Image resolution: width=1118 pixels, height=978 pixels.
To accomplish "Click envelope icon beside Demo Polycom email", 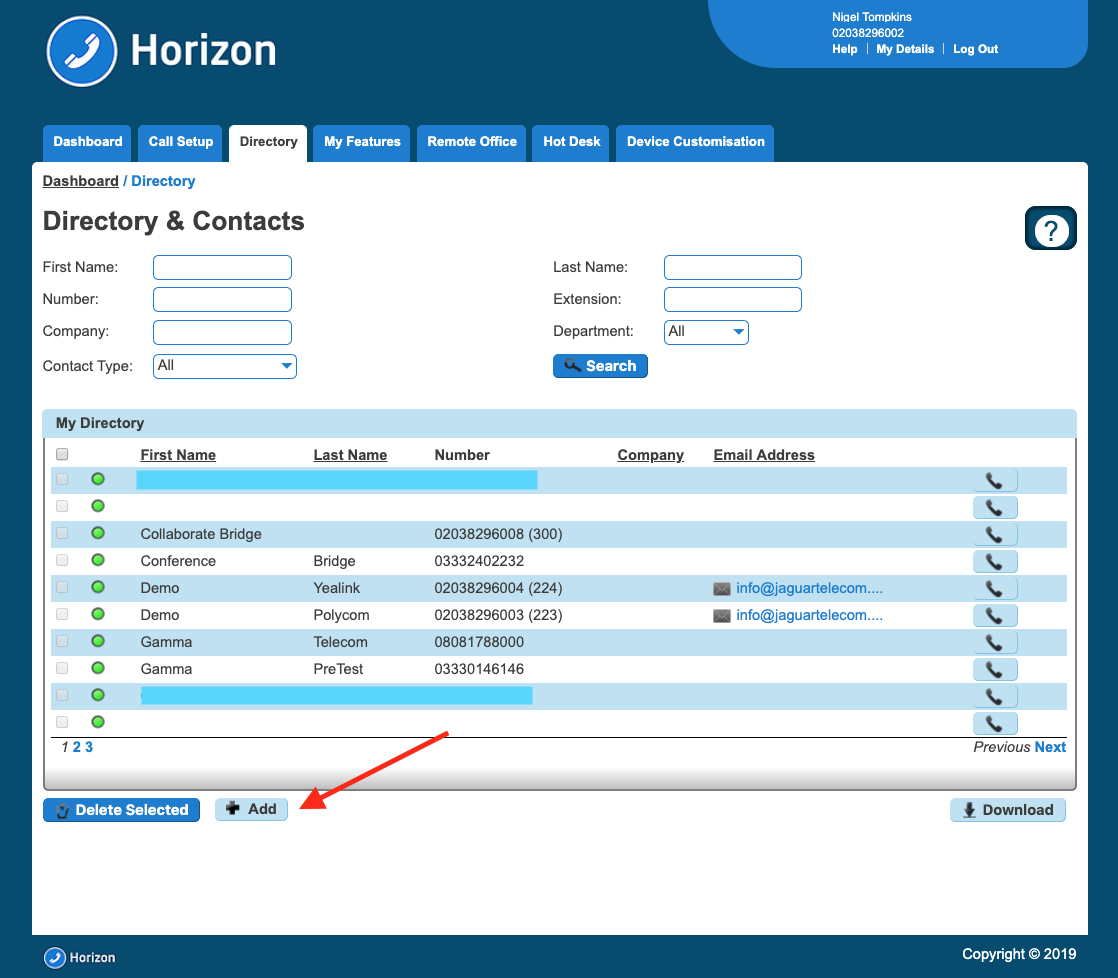I will tap(721, 616).
